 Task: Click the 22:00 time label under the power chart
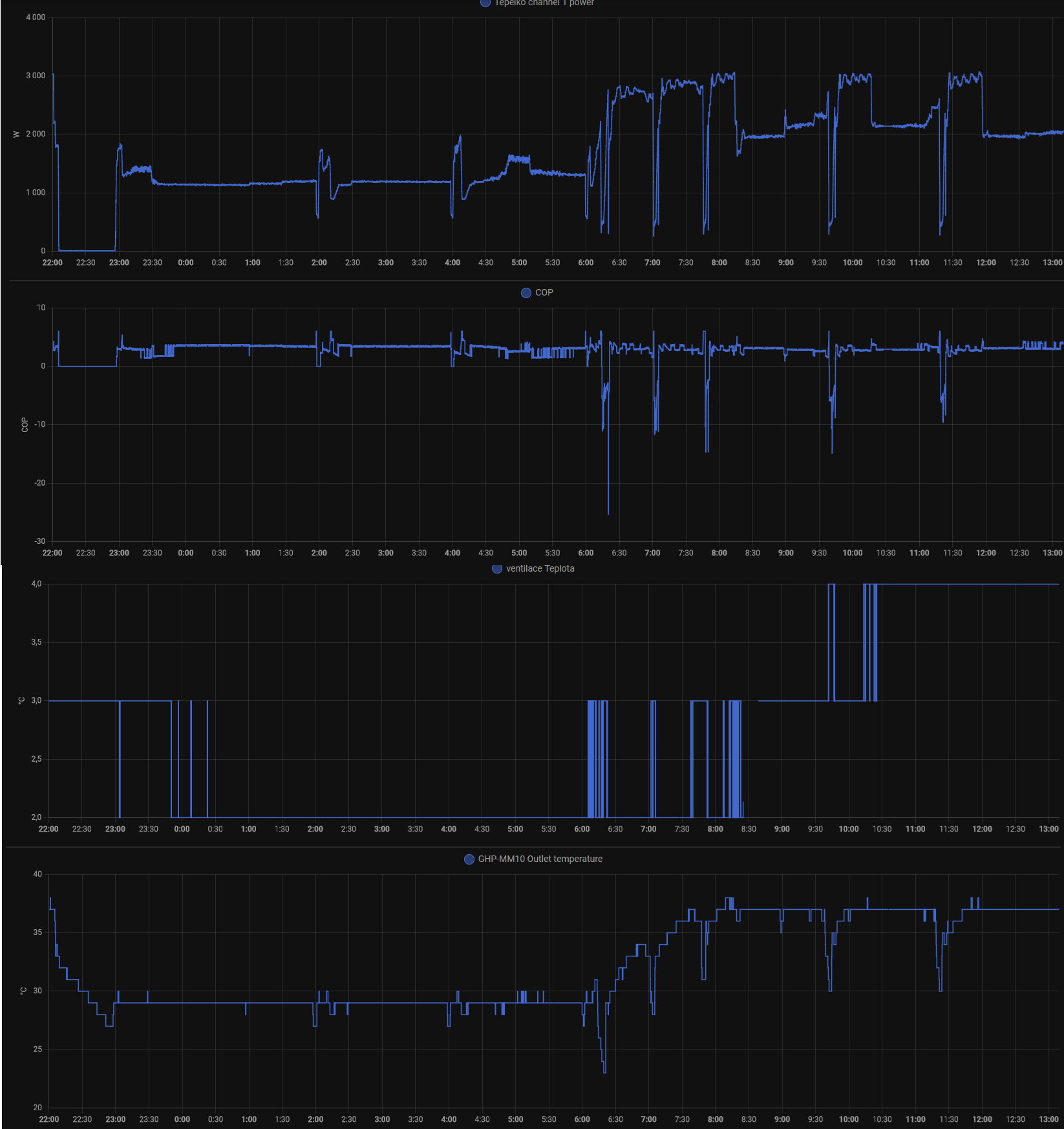click(52, 263)
